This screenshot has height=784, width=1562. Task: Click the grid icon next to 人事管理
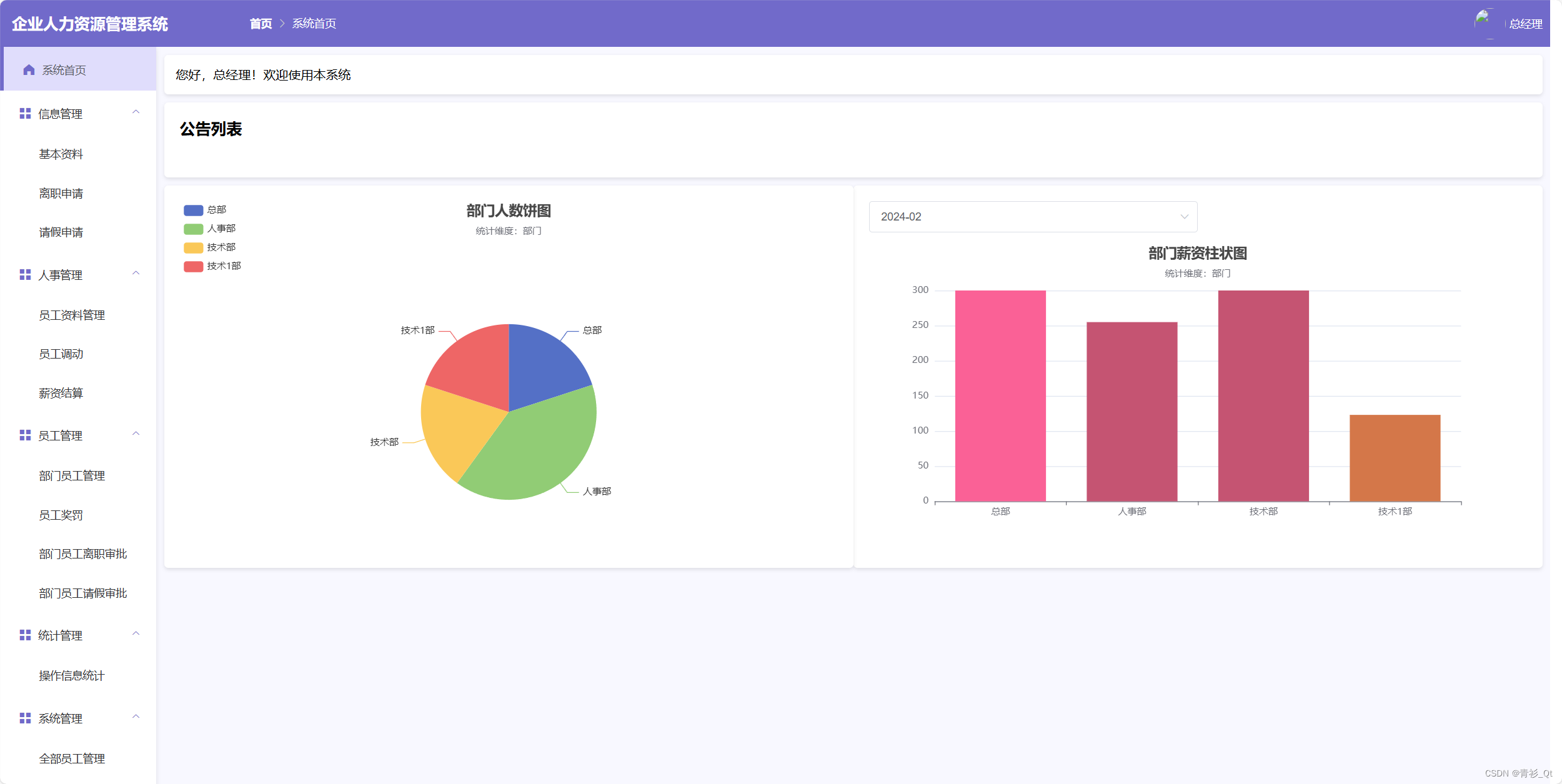(25, 275)
